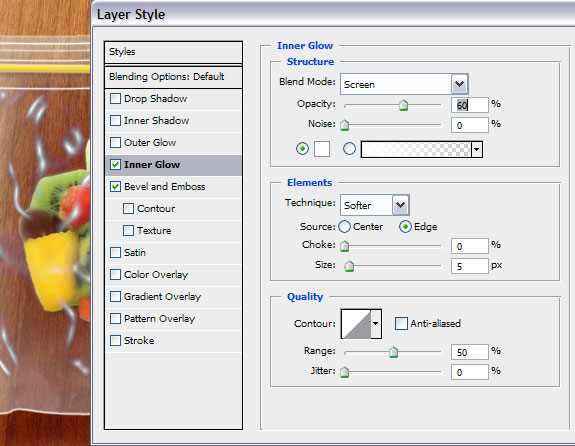Open the Styles section
The height and width of the screenshot is (446, 575).
point(173,52)
